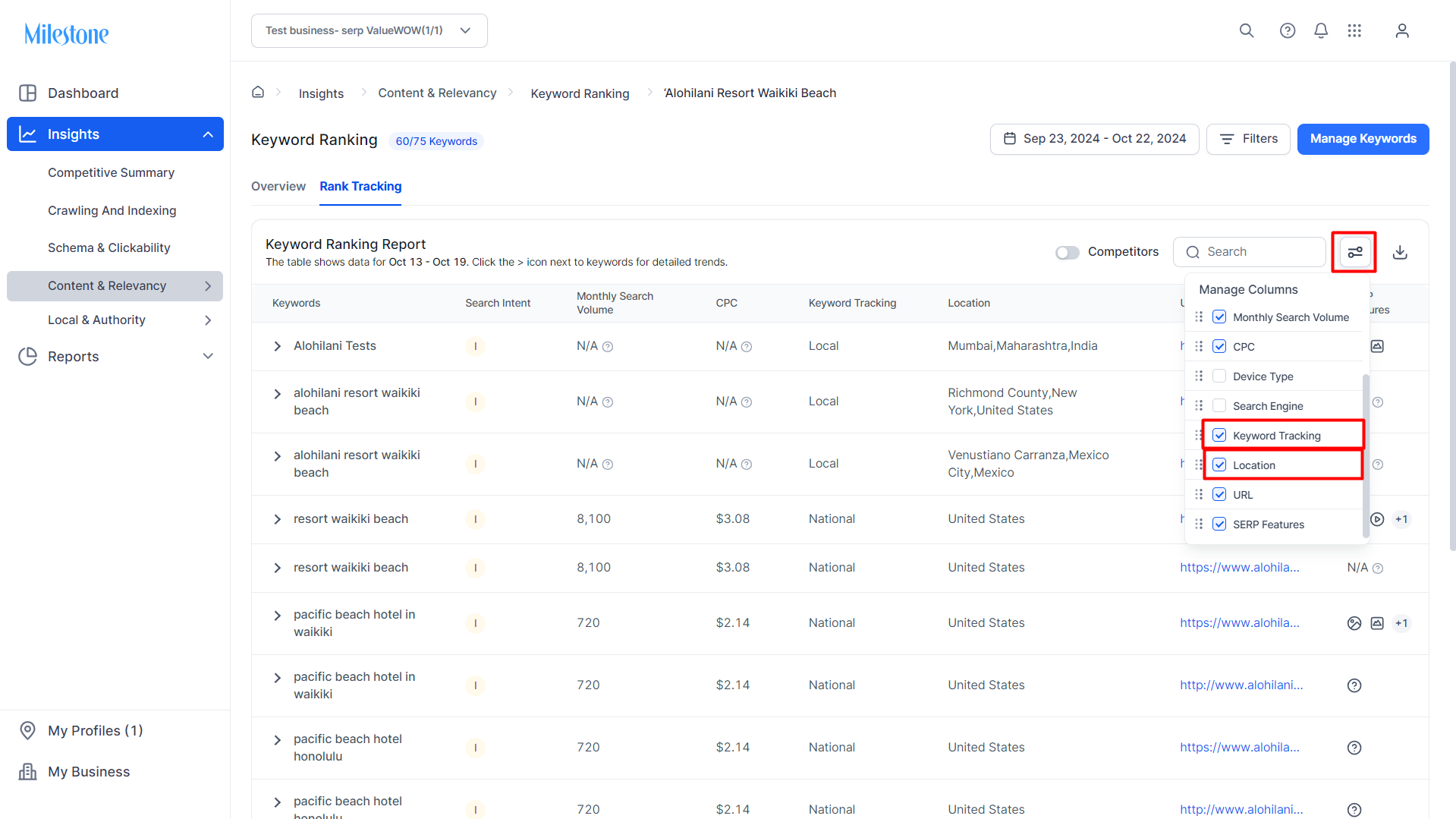
Task: Go to home via breadcrumb house icon
Action: pos(258,92)
